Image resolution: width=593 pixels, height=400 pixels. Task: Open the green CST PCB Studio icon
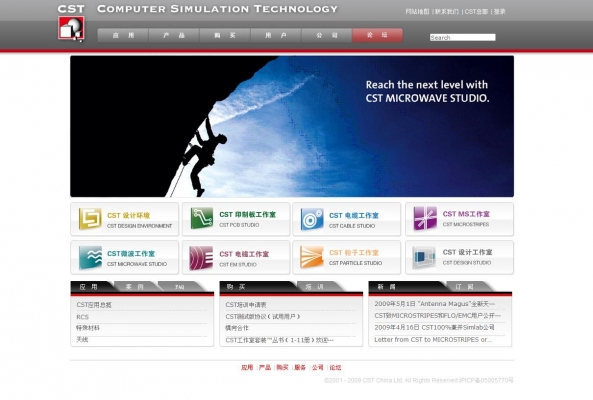pyautogui.click(x=202, y=218)
